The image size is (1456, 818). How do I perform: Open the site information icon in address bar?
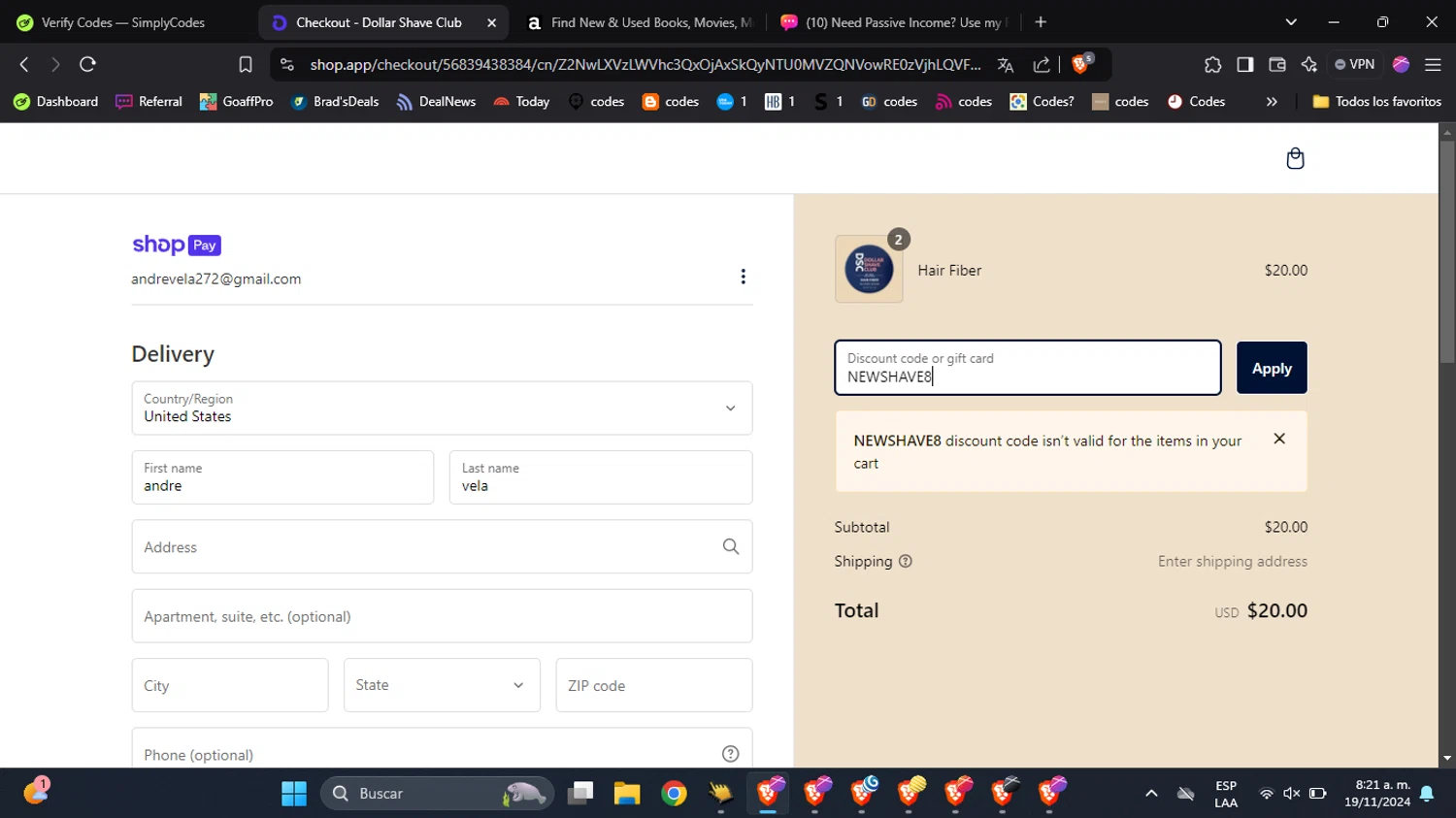pyautogui.click(x=286, y=64)
